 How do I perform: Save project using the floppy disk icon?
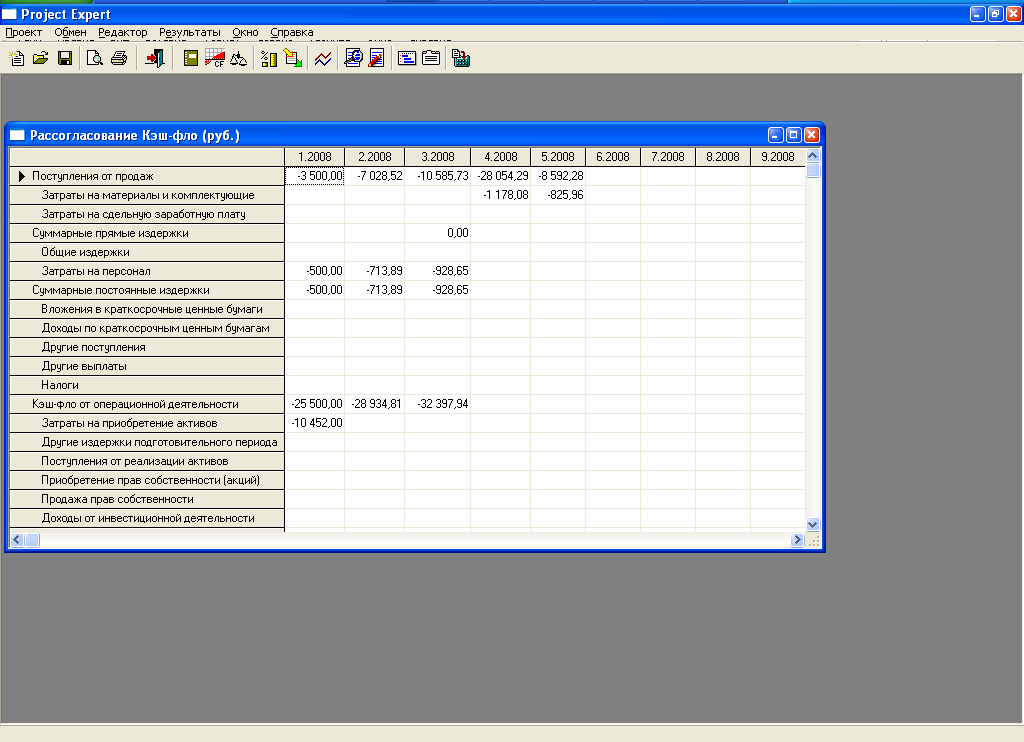64,59
